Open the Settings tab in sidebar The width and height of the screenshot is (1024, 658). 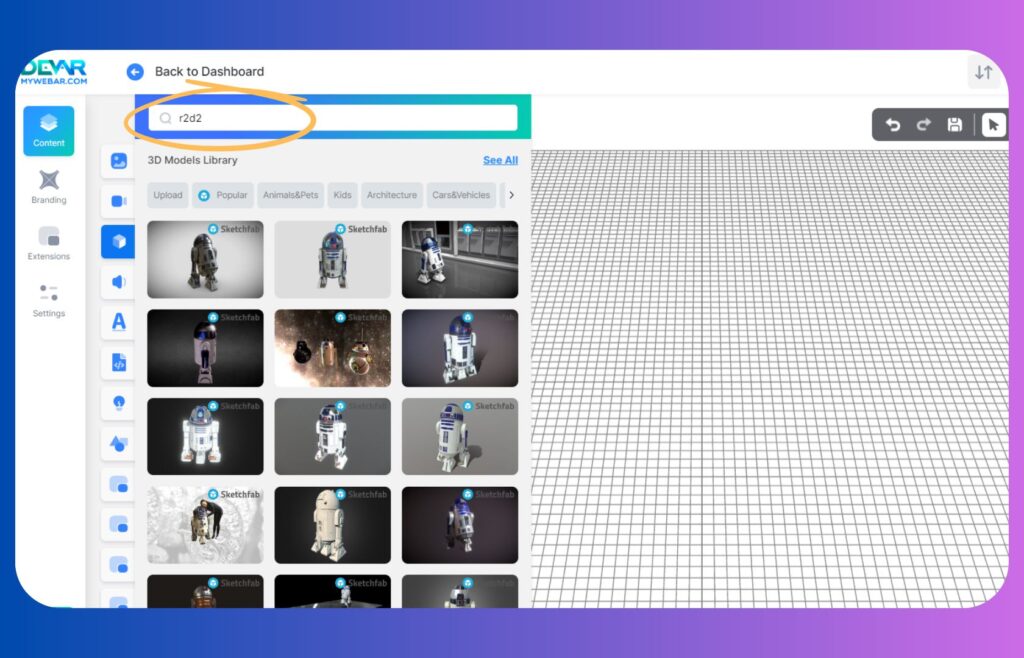tap(48, 300)
